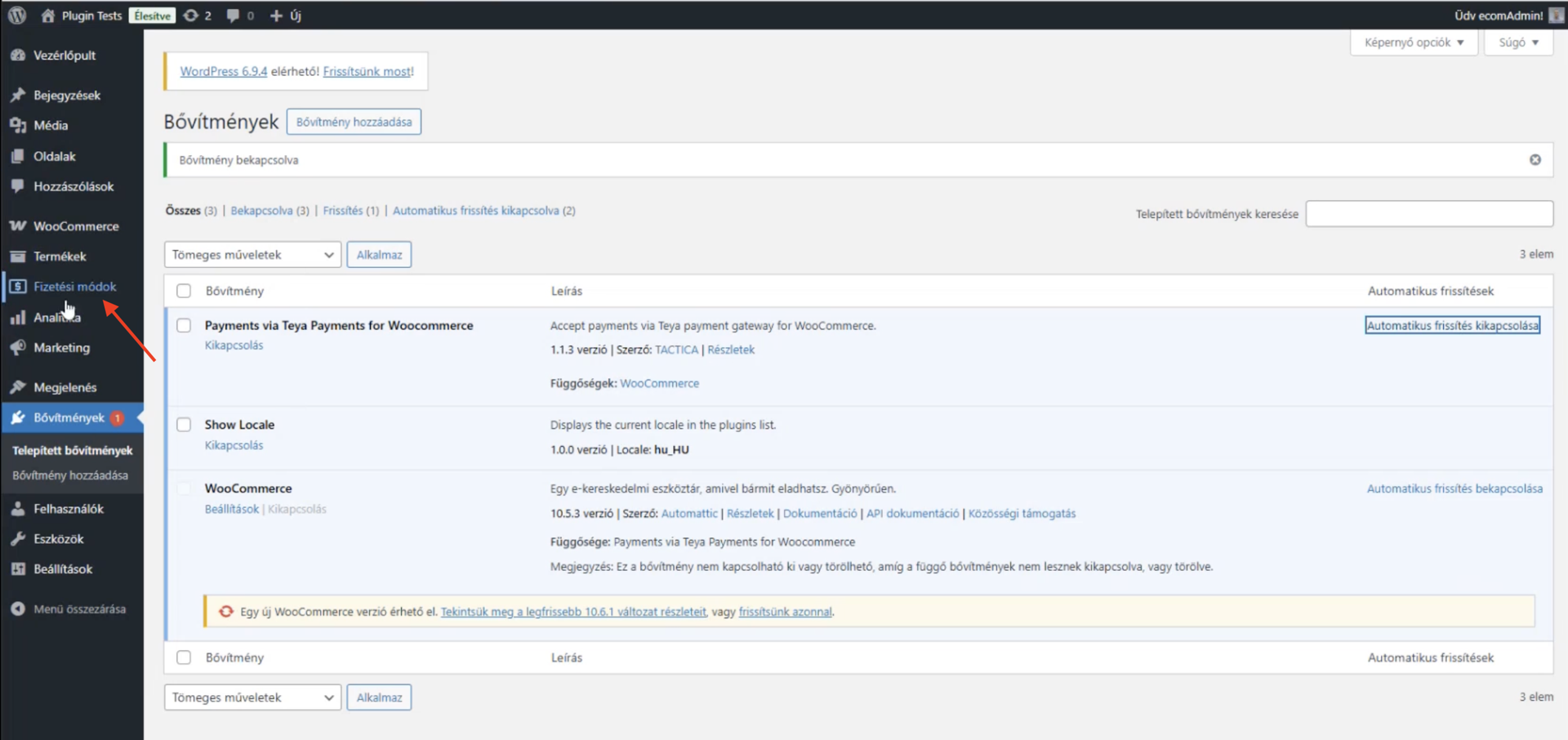Click the updates icon showing 2
The height and width of the screenshot is (740, 1568).
click(x=191, y=16)
